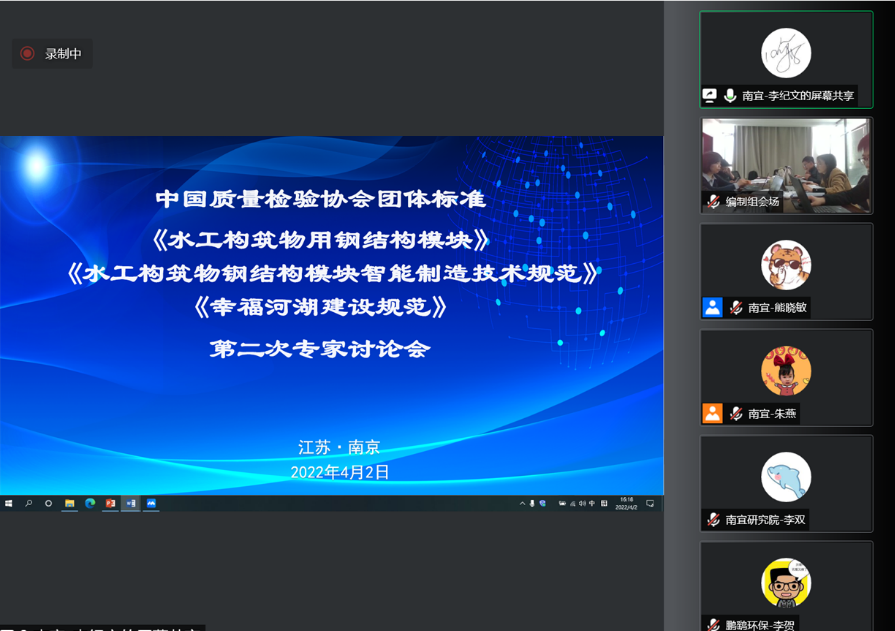
Task: Click the taskbar clock showing 2022/4/2
Action: tap(627, 504)
